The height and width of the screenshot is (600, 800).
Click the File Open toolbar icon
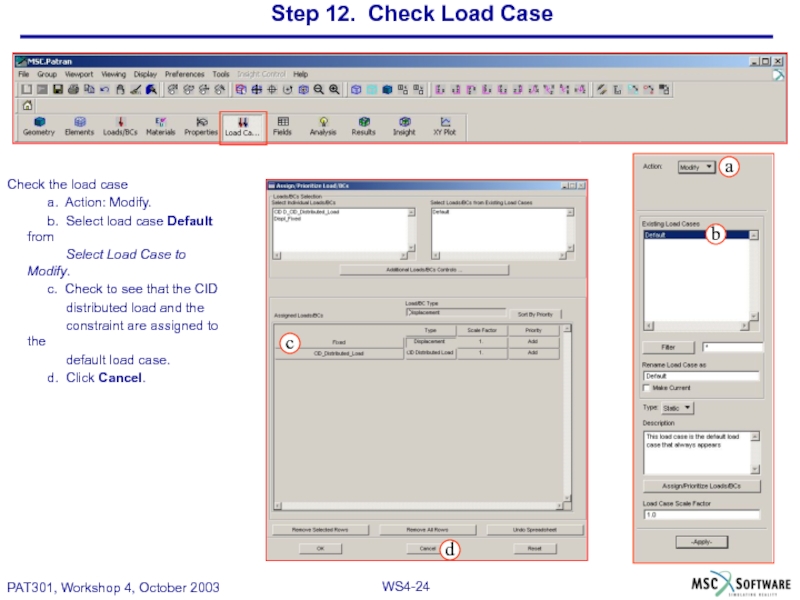point(42,90)
